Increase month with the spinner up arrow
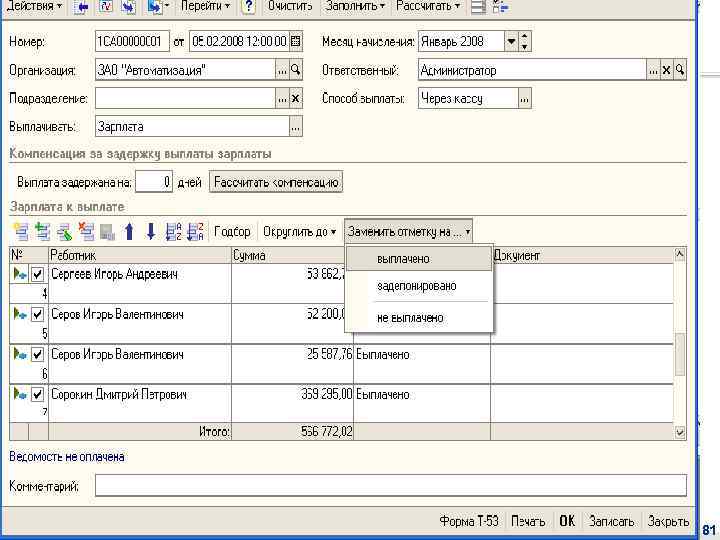Screen dimensions: 720x540 click(x=525, y=36)
